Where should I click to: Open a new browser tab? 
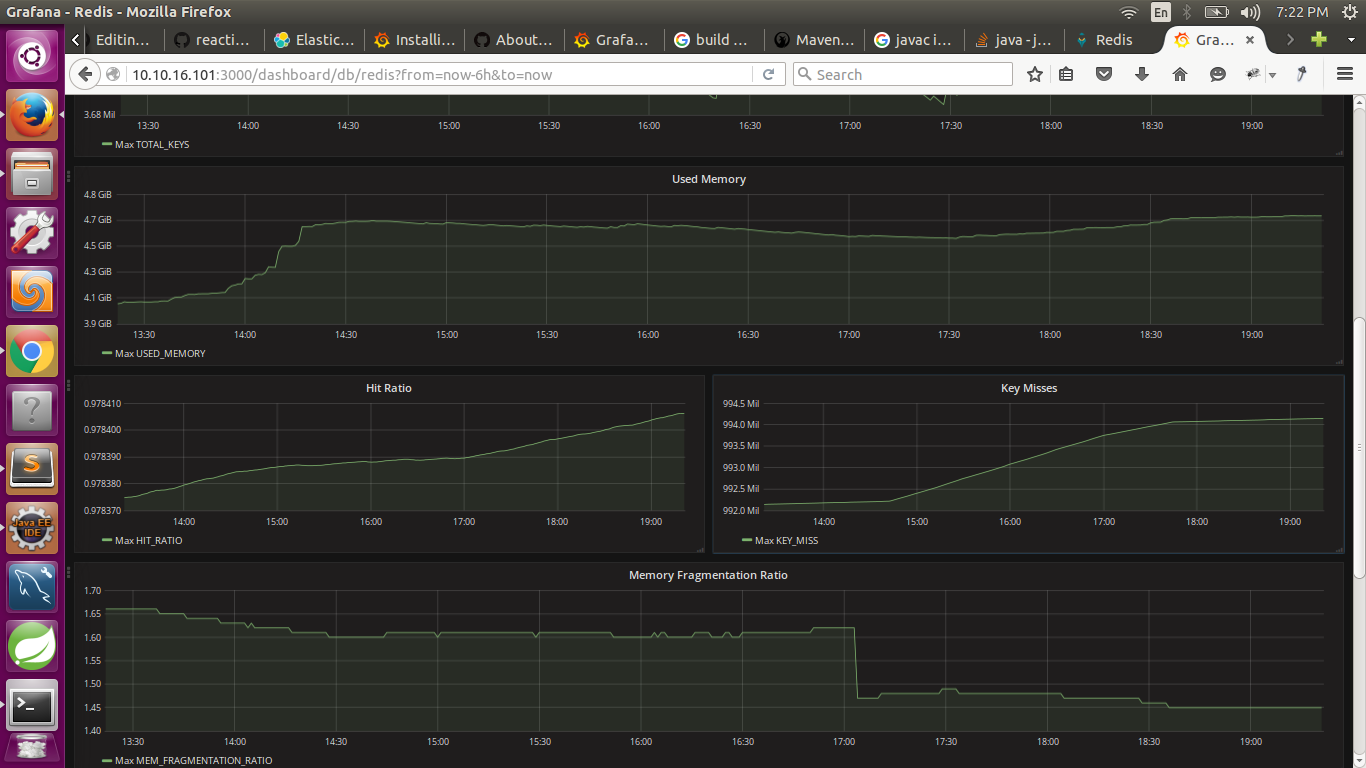(x=1319, y=39)
